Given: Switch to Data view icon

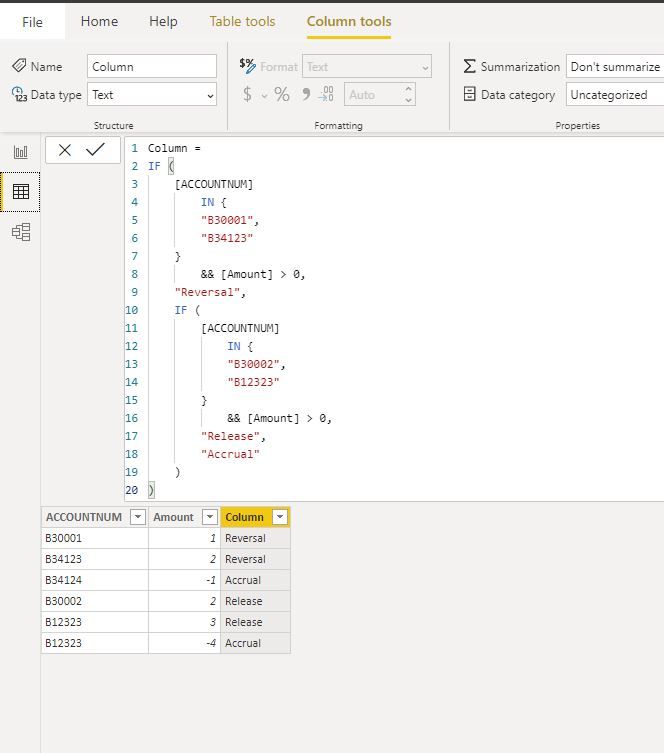Looking at the screenshot, I should 21,192.
